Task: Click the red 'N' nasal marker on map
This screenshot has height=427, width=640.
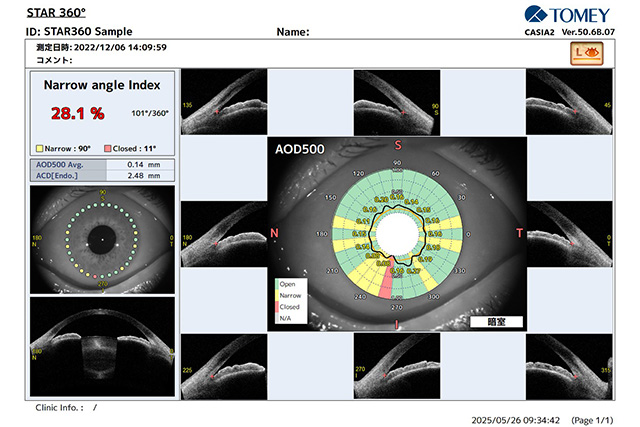Action: point(275,233)
